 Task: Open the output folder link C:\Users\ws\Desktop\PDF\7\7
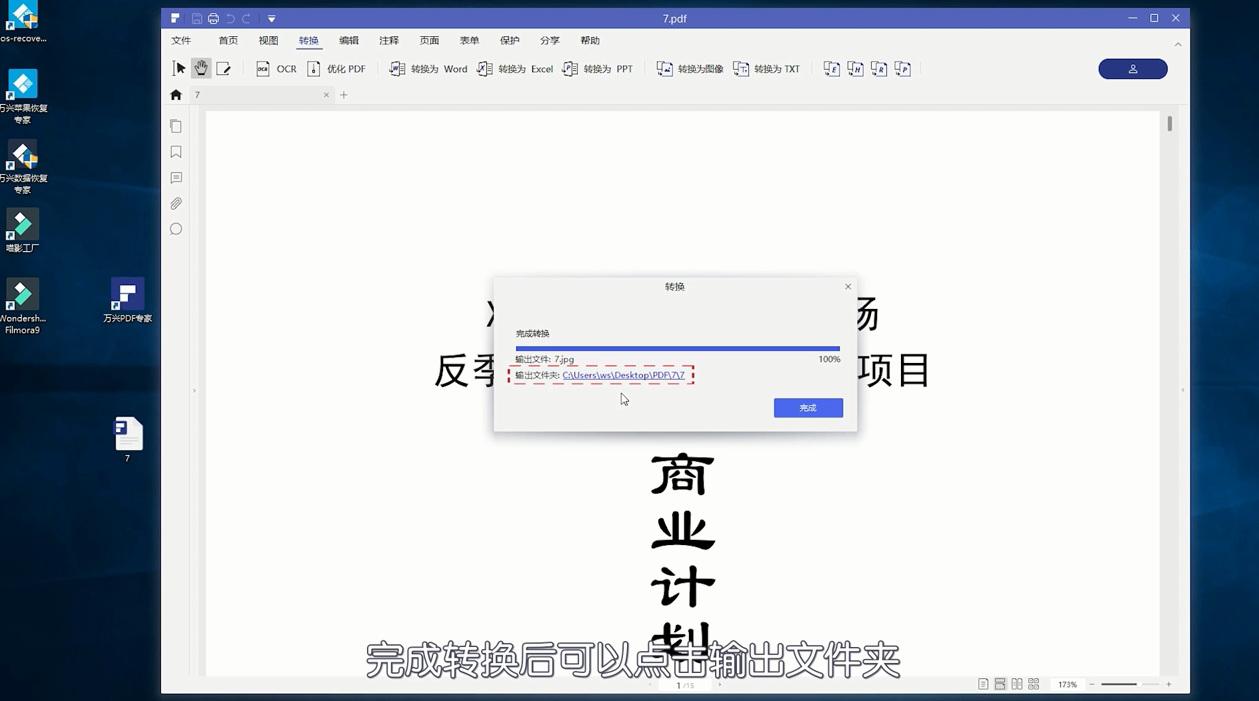pos(622,375)
